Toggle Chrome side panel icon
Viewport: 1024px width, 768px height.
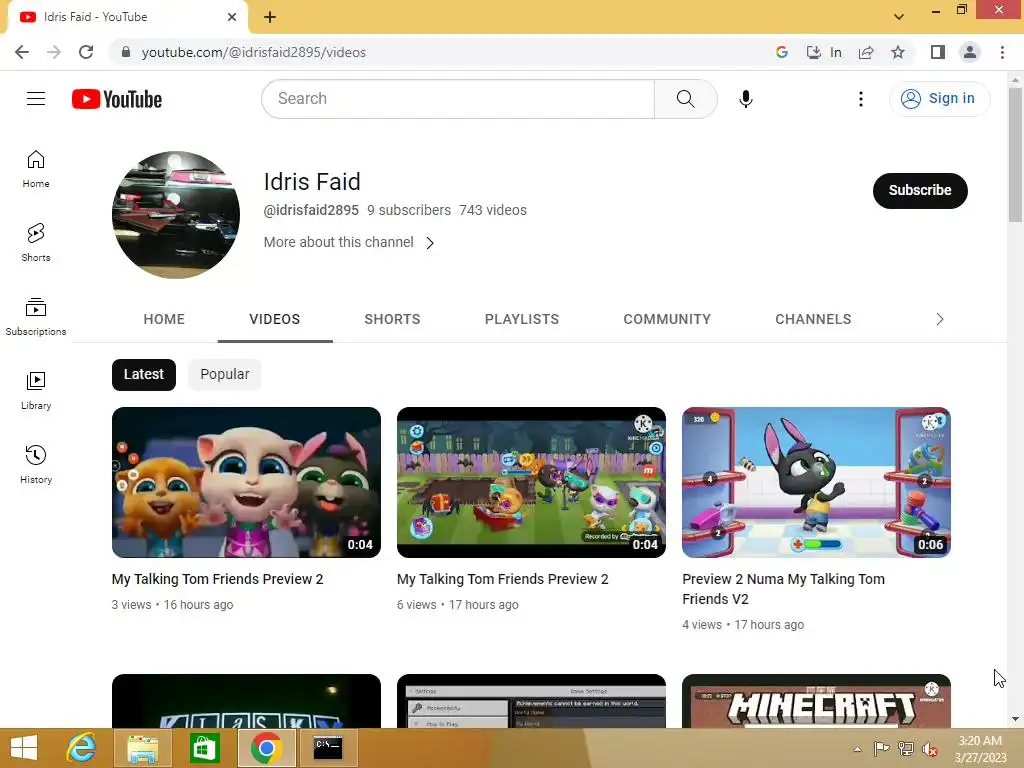point(938,52)
